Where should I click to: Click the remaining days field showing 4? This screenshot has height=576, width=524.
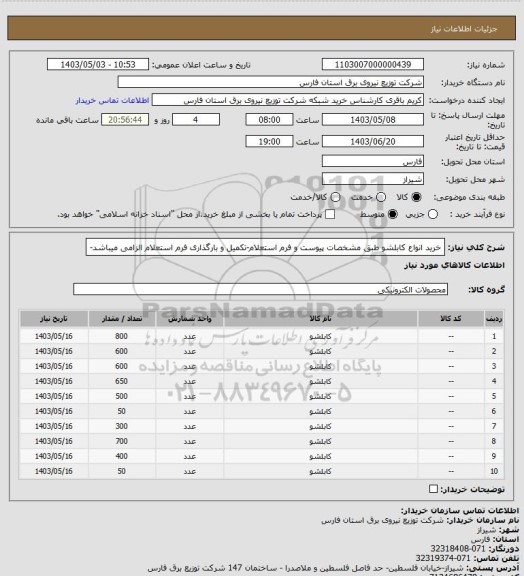pos(196,120)
